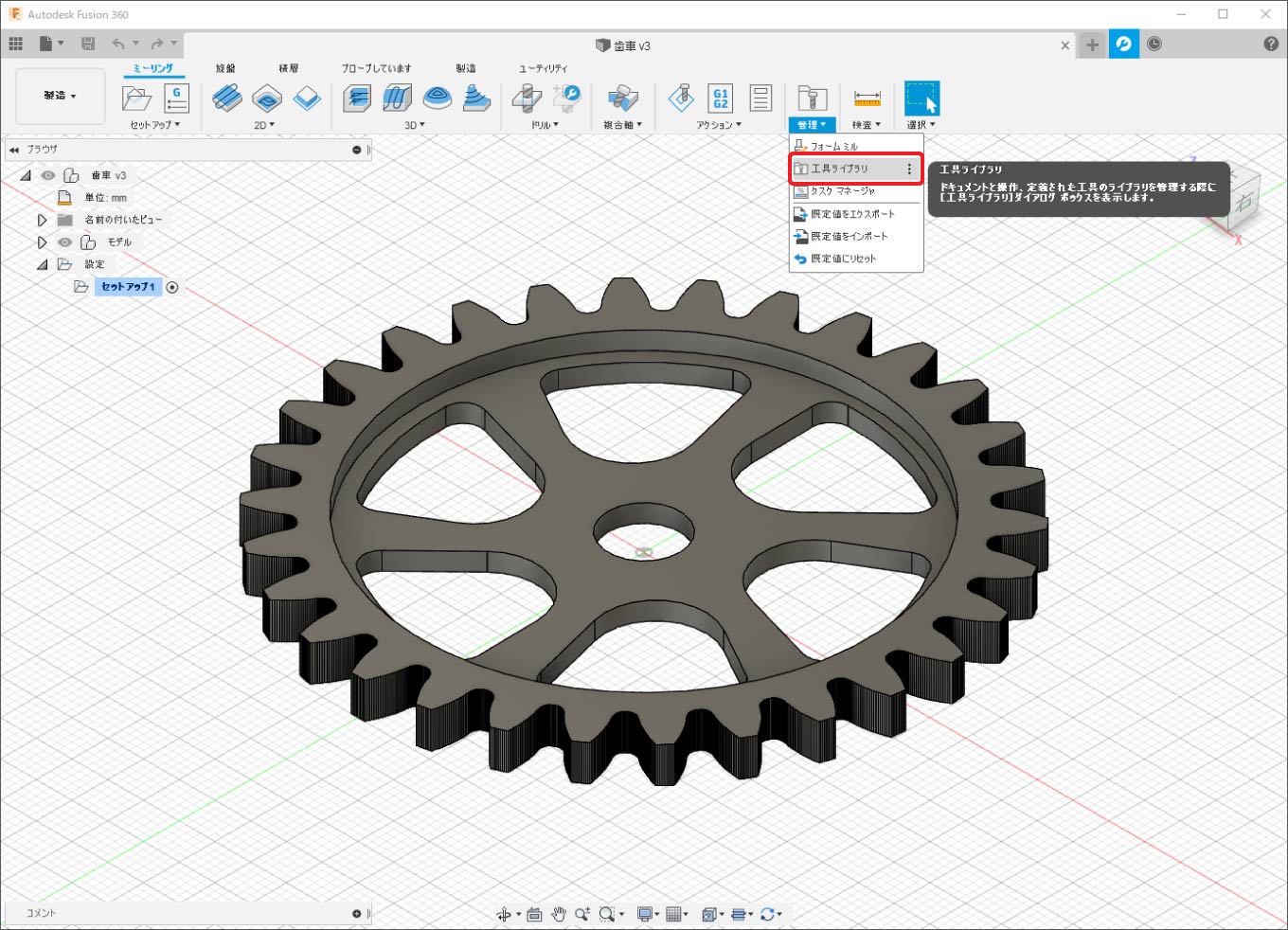The image size is (1288, 930).
Task: Open Post Process G1 G2 icon
Action: 720,98
